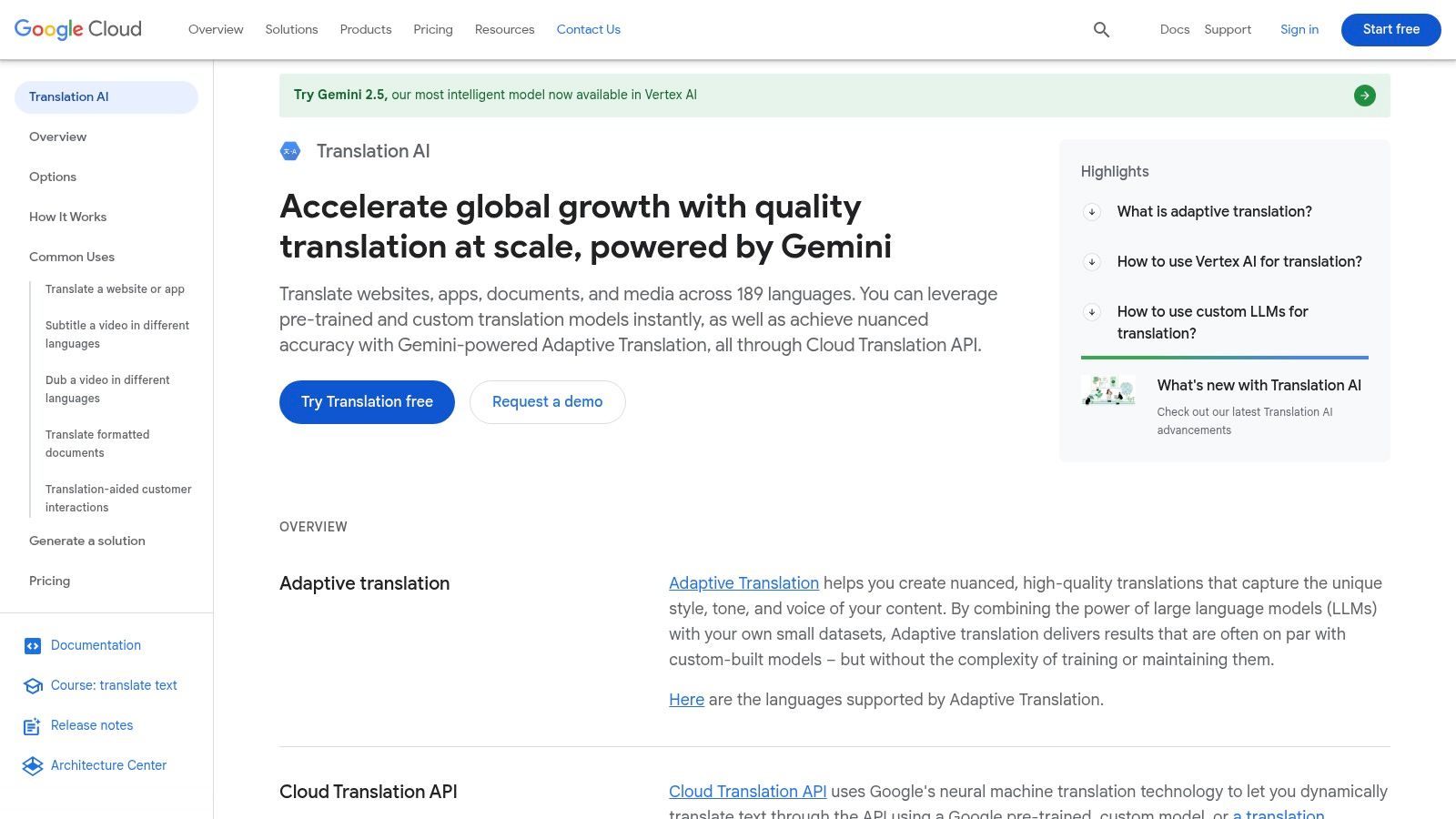Click the Architecture Center layers icon
Image resolution: width=1456 pixels, height=819 pixels.
[x=33, y=766]
